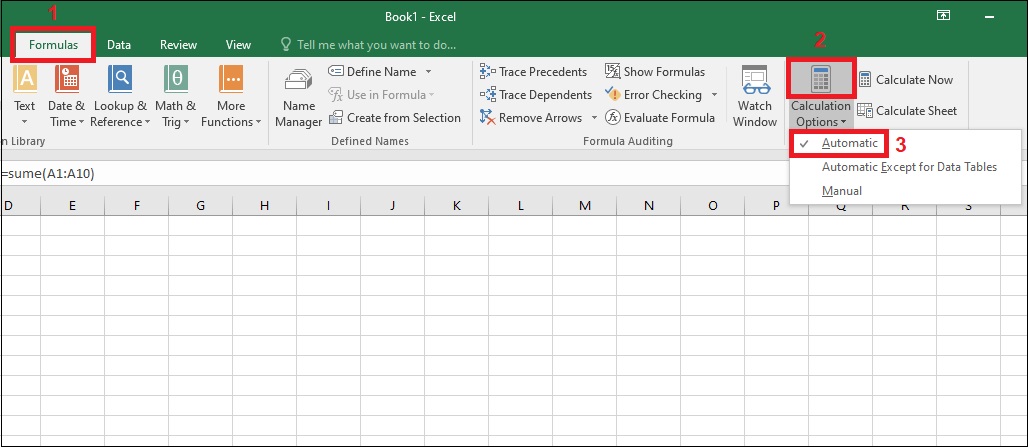Viewport: 1028px width, 447px height.
Task: Click Trace Precedents
Action: point(534,71)
